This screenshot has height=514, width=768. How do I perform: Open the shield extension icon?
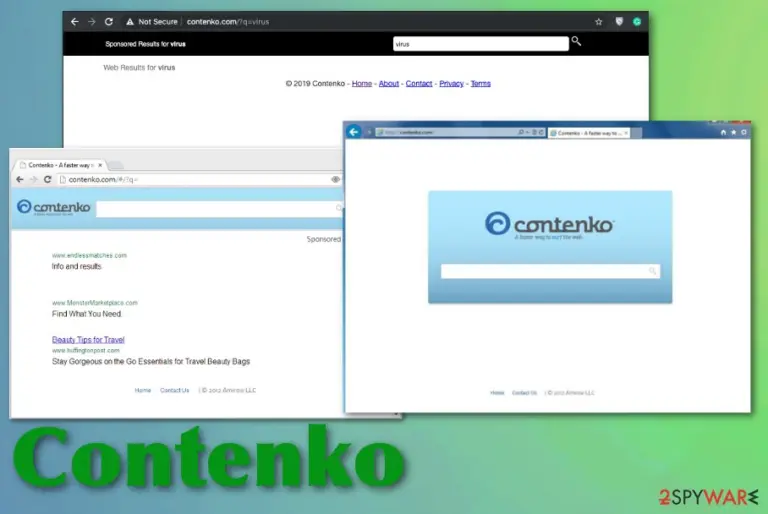coord(619,22)
